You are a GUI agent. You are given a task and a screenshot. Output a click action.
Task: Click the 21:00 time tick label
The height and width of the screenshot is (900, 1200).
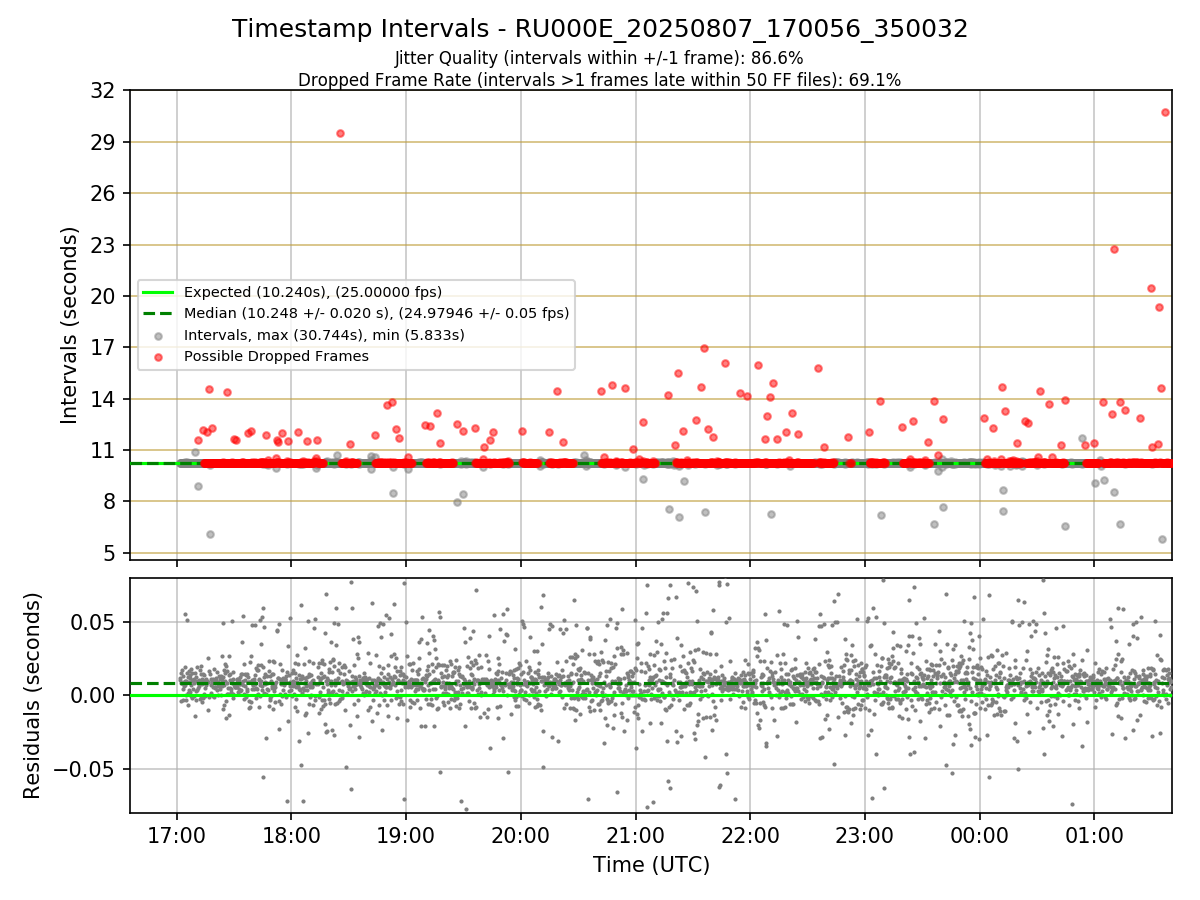point(635,834)
